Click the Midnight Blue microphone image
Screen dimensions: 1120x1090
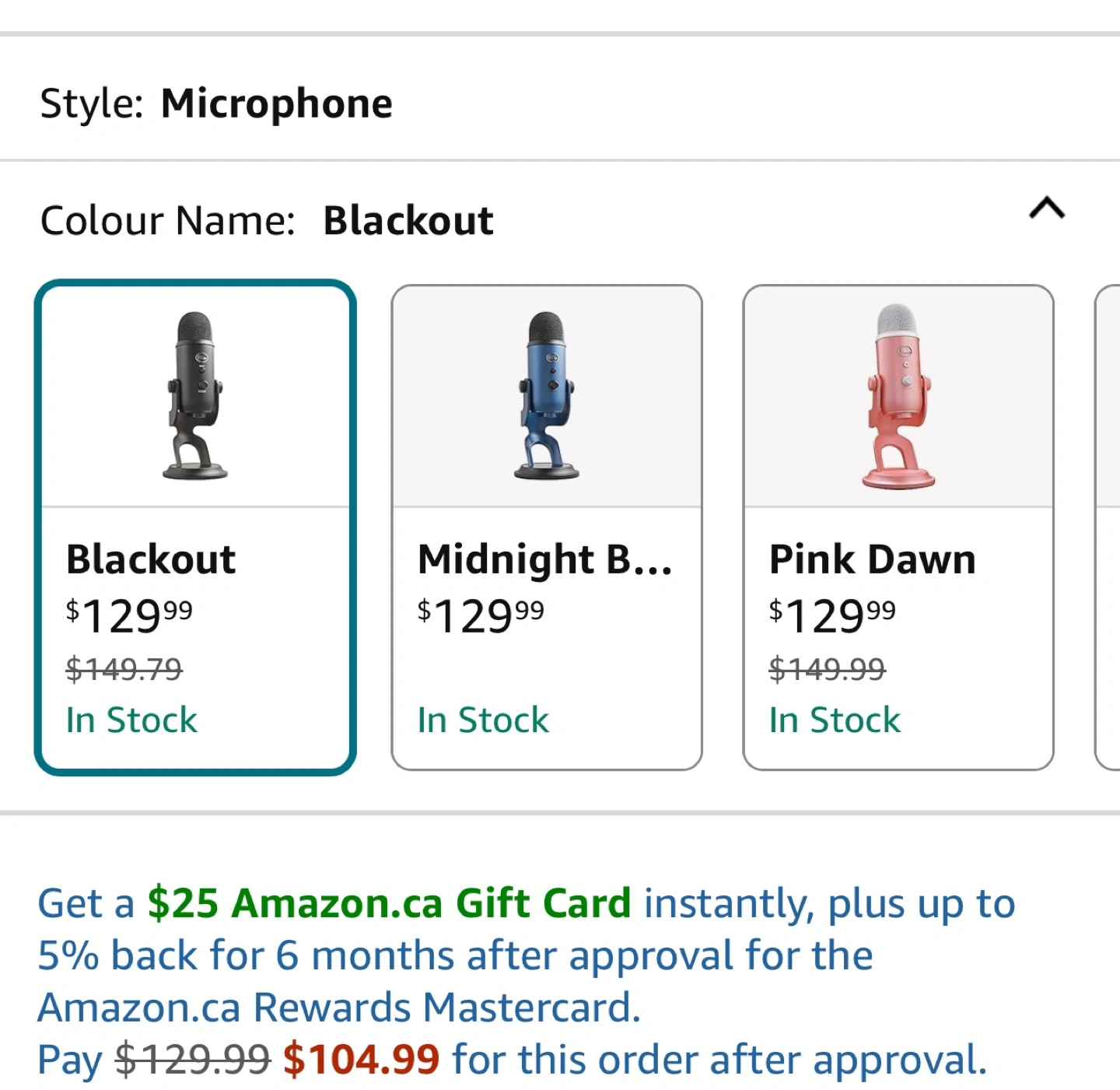click(x=547, y=395)
